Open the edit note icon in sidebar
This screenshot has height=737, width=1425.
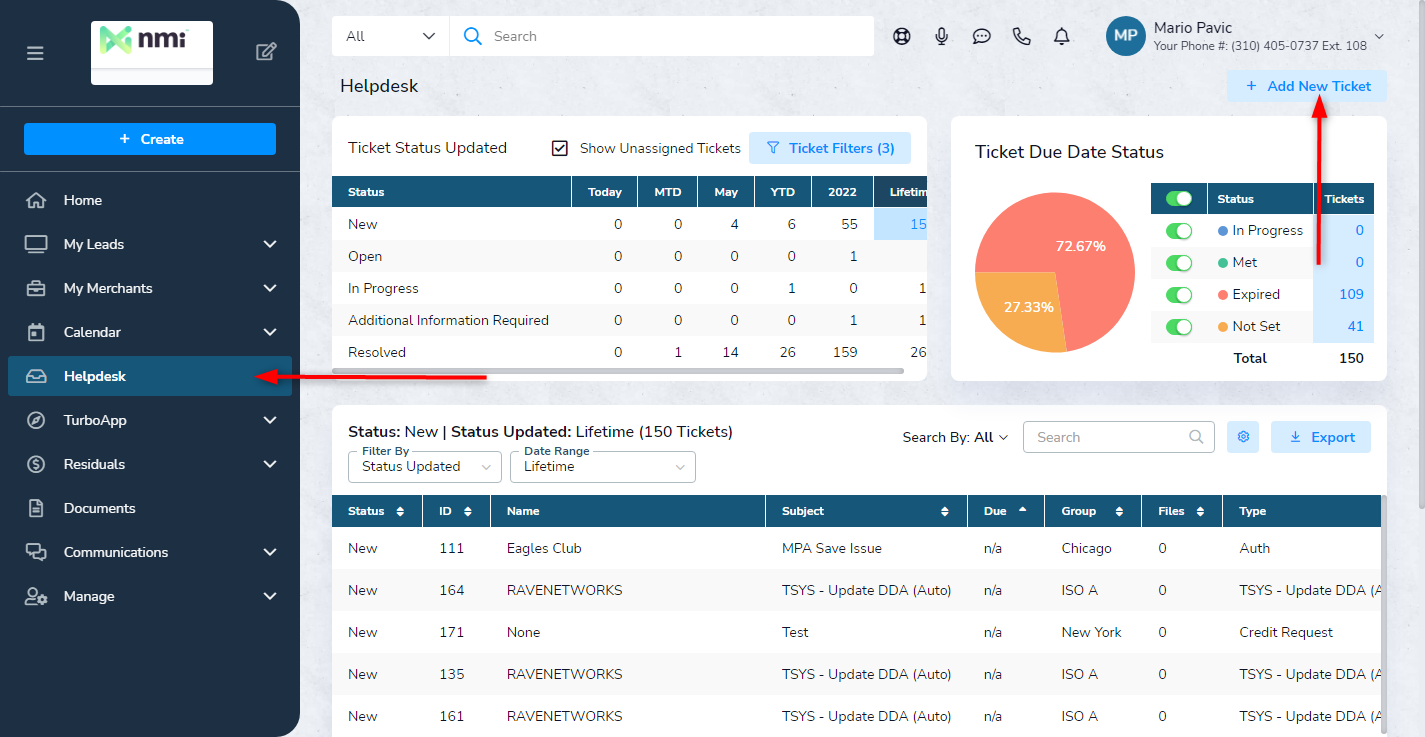(266, 52)
